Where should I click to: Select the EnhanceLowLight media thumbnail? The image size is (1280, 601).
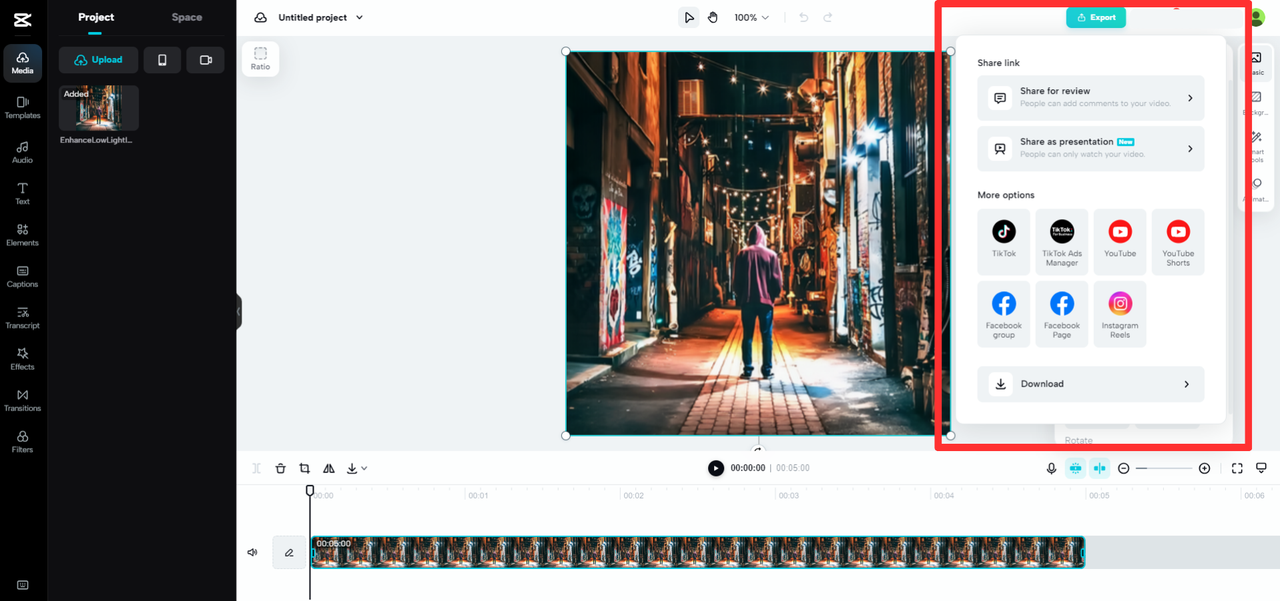(x=99, y=108)
